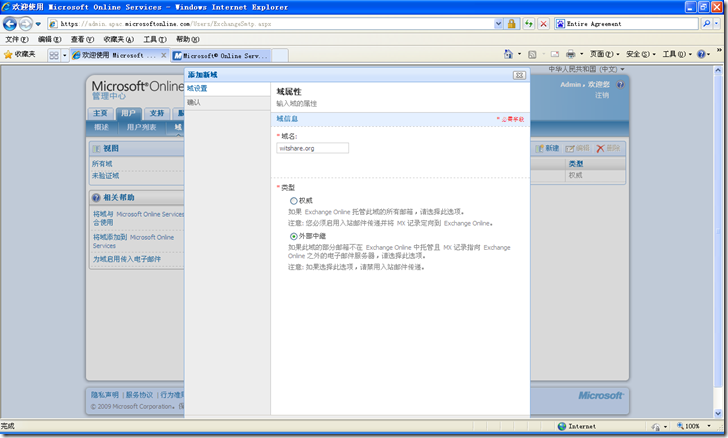Click the security lock icon
The image size is (728, 438).
[x=512, y=24]
